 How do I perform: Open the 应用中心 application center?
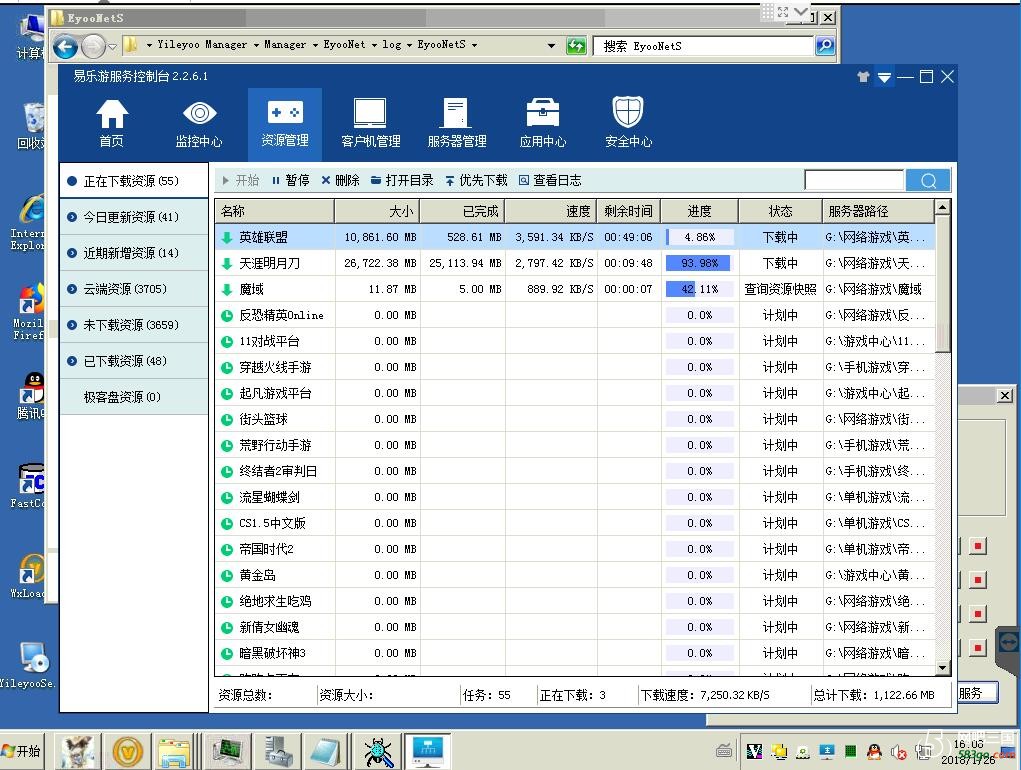pyautogui.click(x=542, y=123)
